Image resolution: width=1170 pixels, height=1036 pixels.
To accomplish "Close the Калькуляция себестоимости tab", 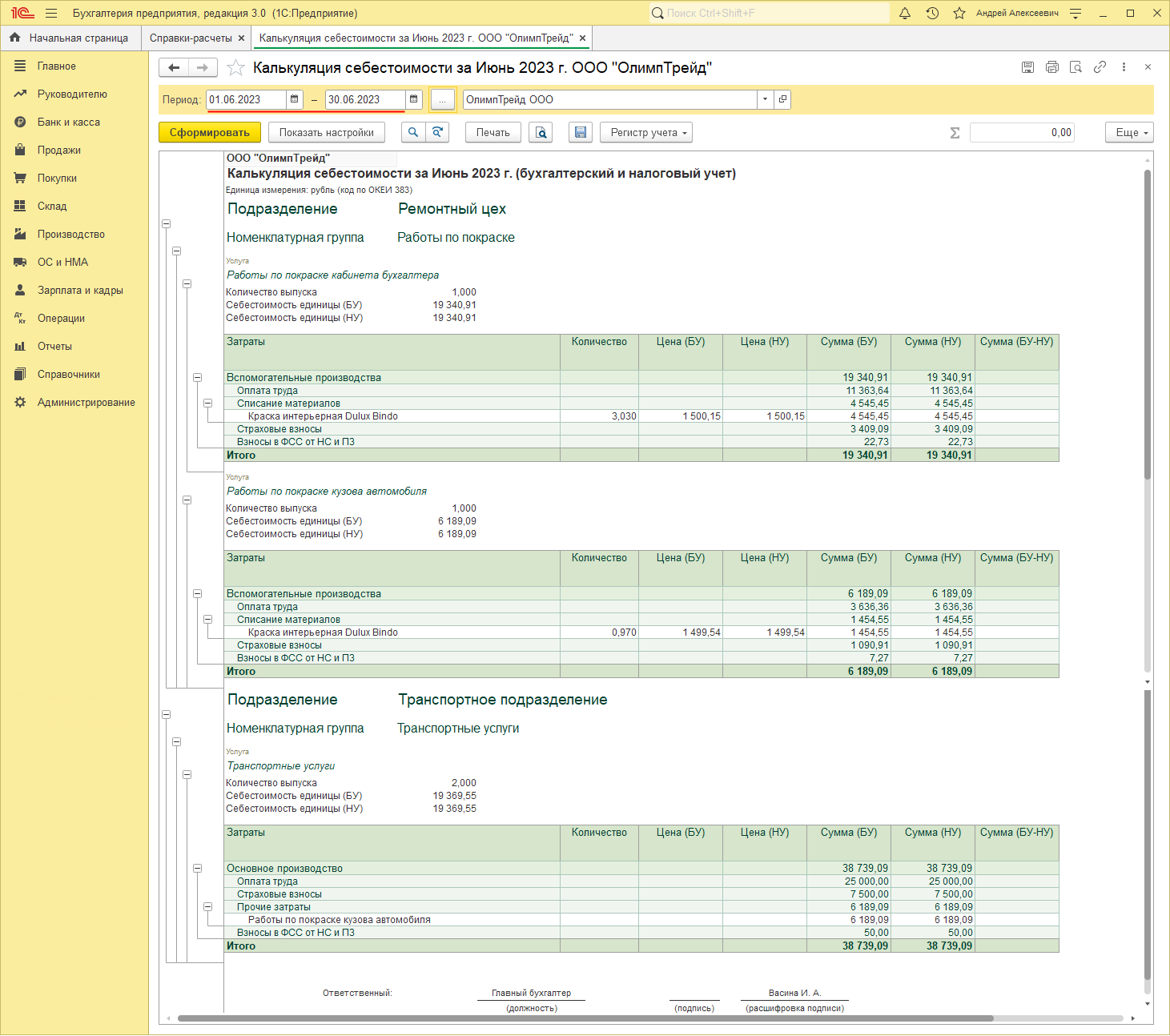I will coord(583,38).
